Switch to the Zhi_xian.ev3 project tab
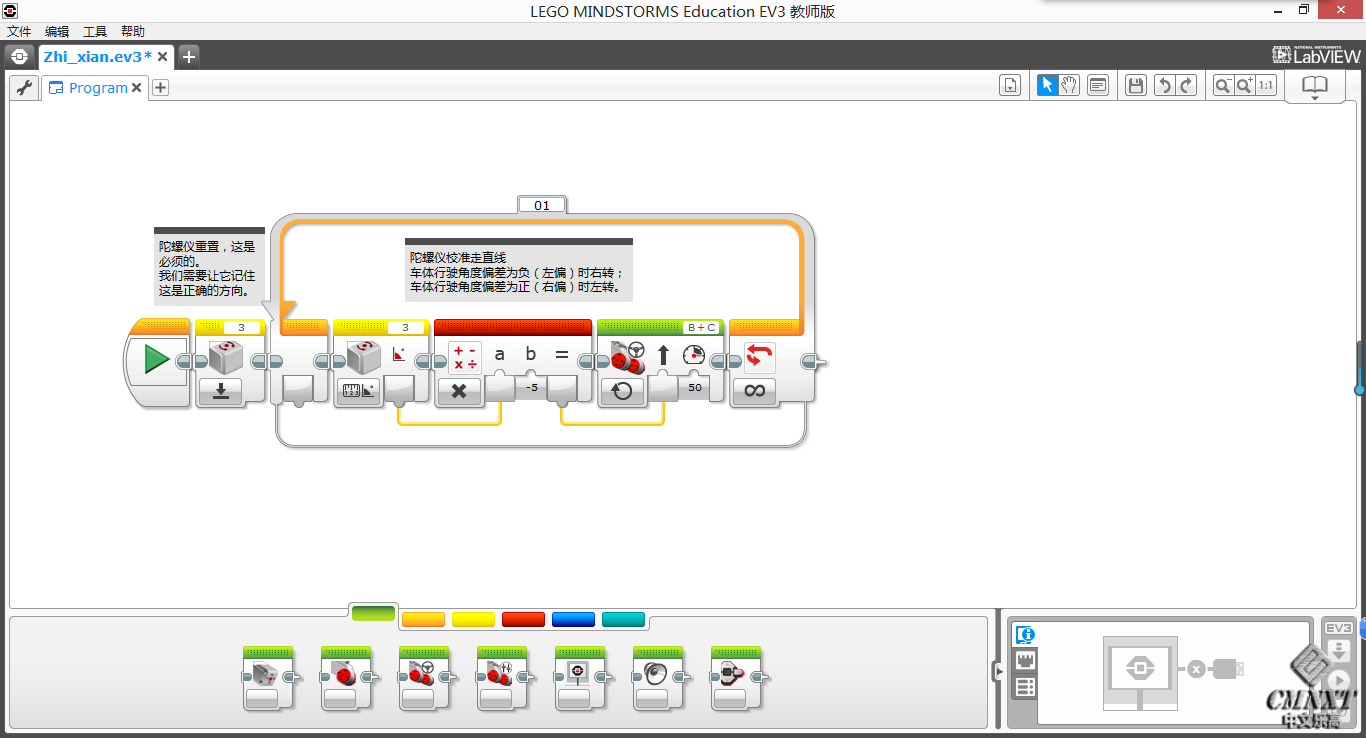This screenshot has width=1366, height=738. 97,57
